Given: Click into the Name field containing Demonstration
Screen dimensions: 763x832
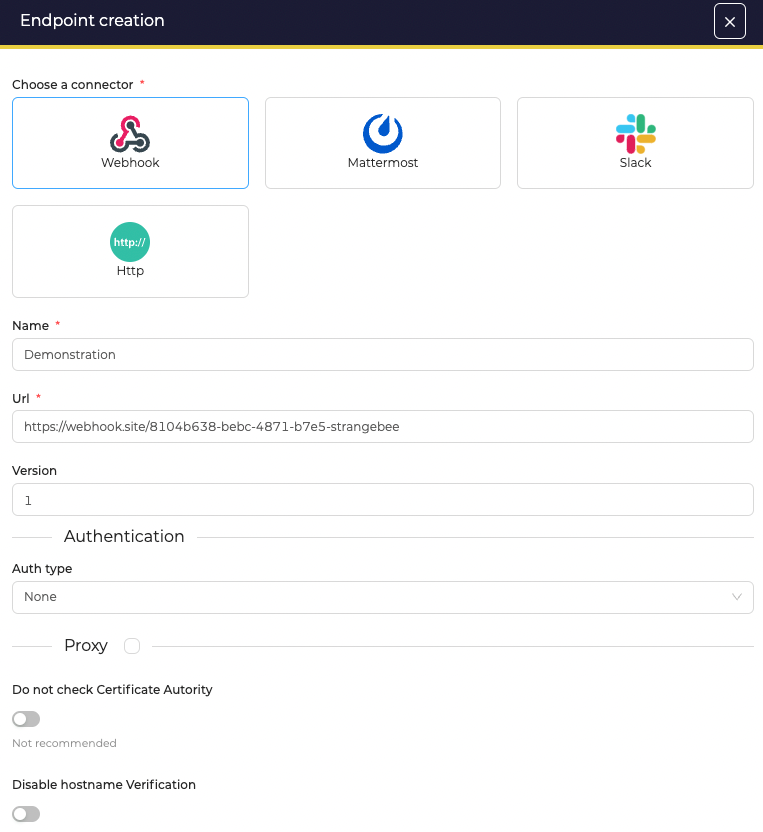Looking at the screenshot, I should 382,355.
